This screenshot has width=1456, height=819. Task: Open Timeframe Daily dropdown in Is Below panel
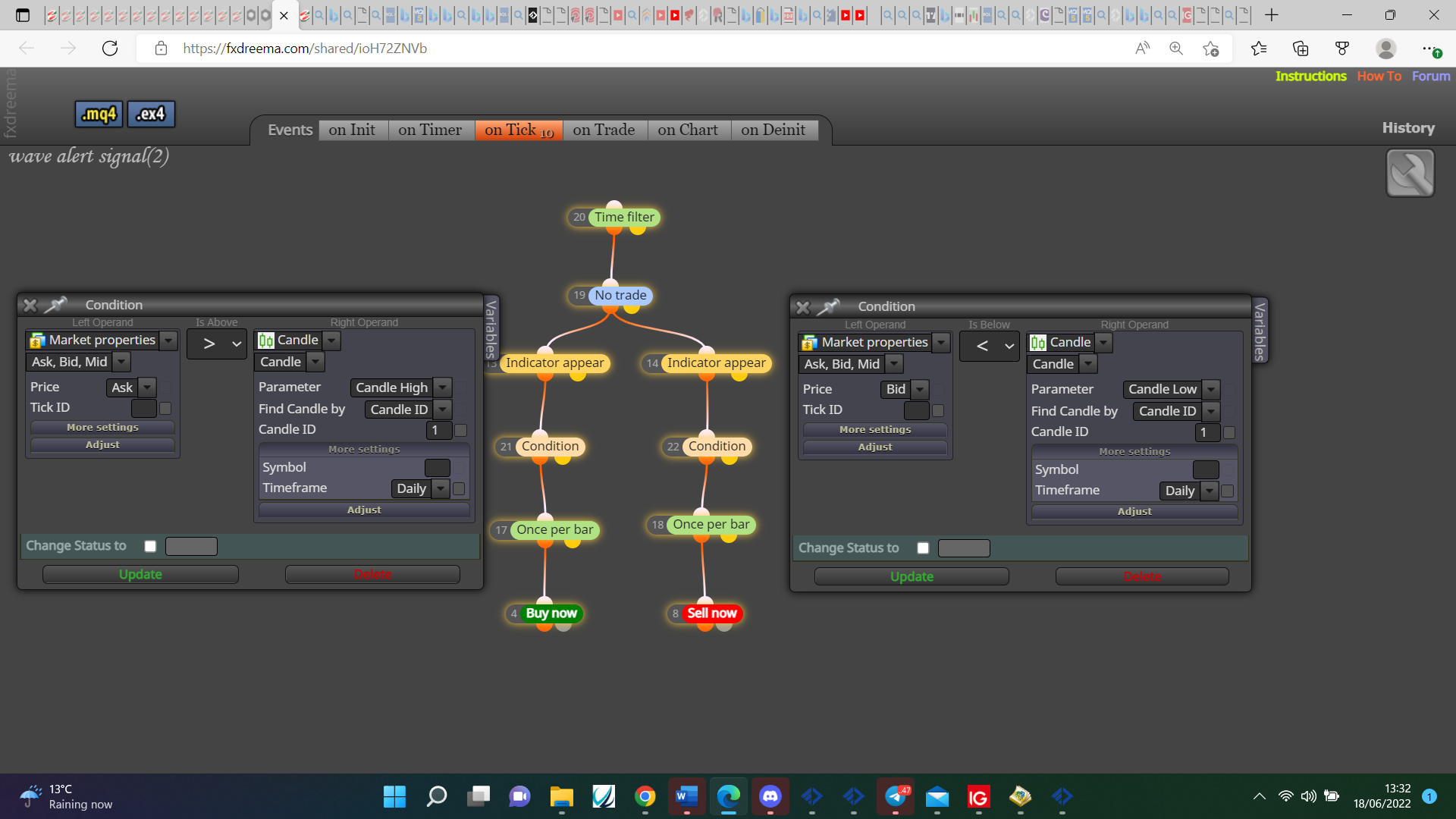point(1210,491)
